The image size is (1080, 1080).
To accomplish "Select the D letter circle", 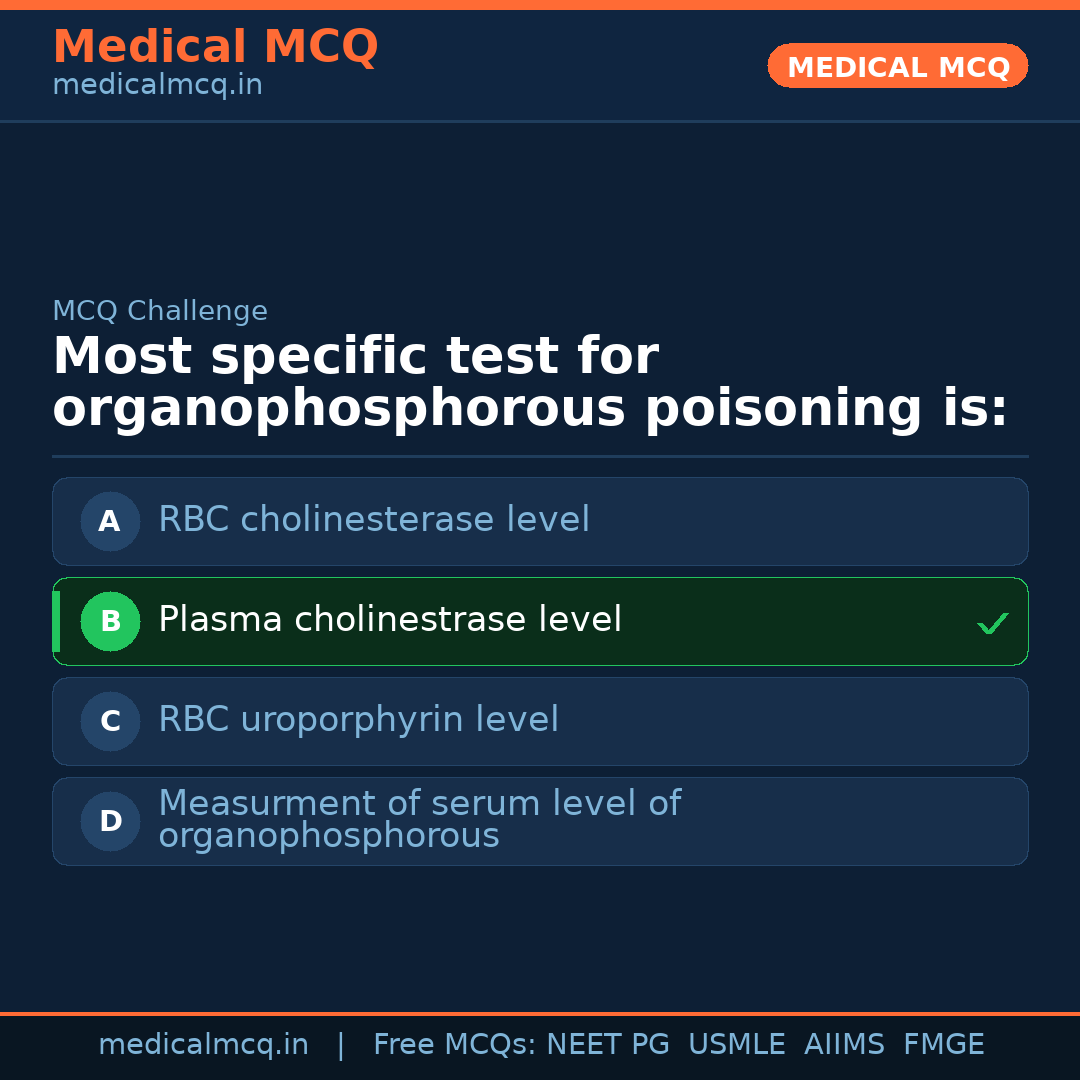I will tap(110, 821).
